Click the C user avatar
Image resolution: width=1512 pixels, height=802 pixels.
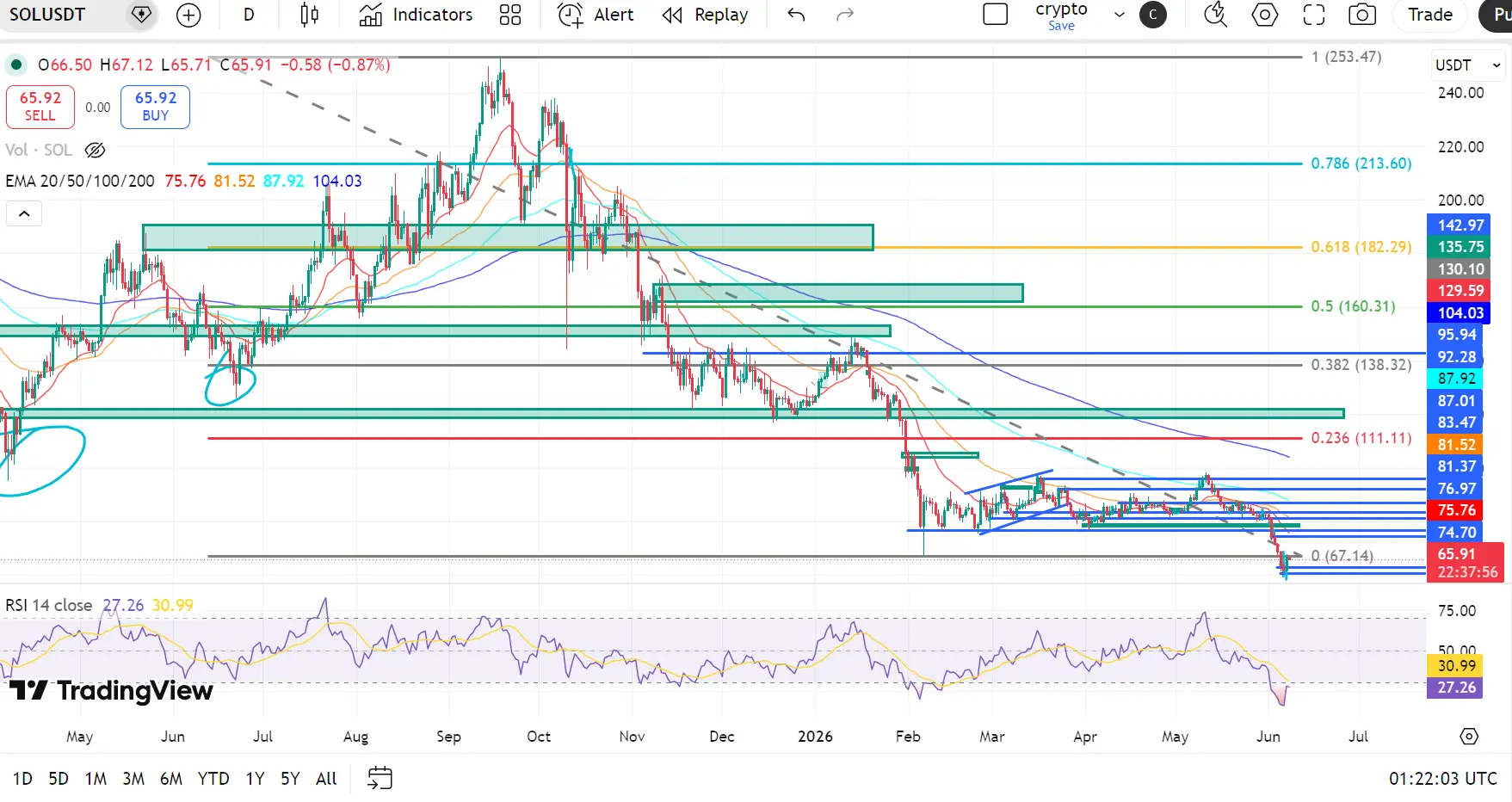tap(1153, 15)
